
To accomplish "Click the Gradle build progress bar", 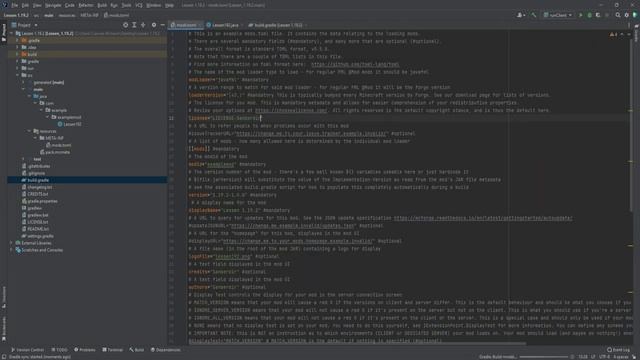I will (x=544, y=357).
